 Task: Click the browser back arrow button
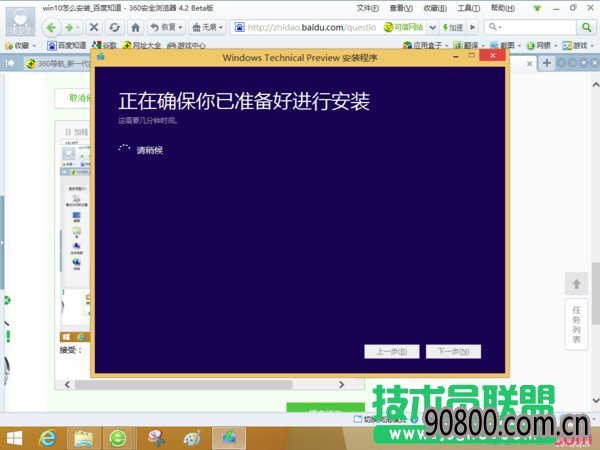(x=52, y=28)
